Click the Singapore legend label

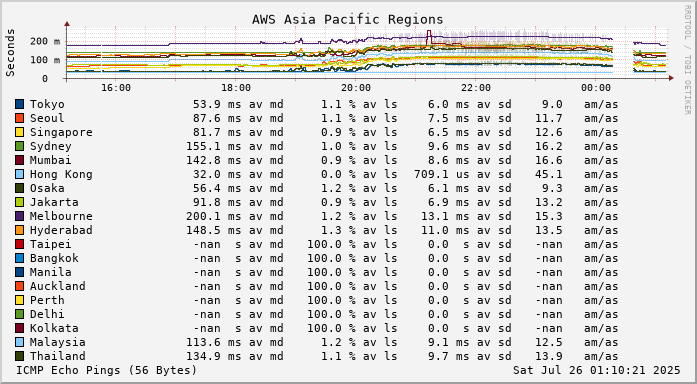pos(61,132)
